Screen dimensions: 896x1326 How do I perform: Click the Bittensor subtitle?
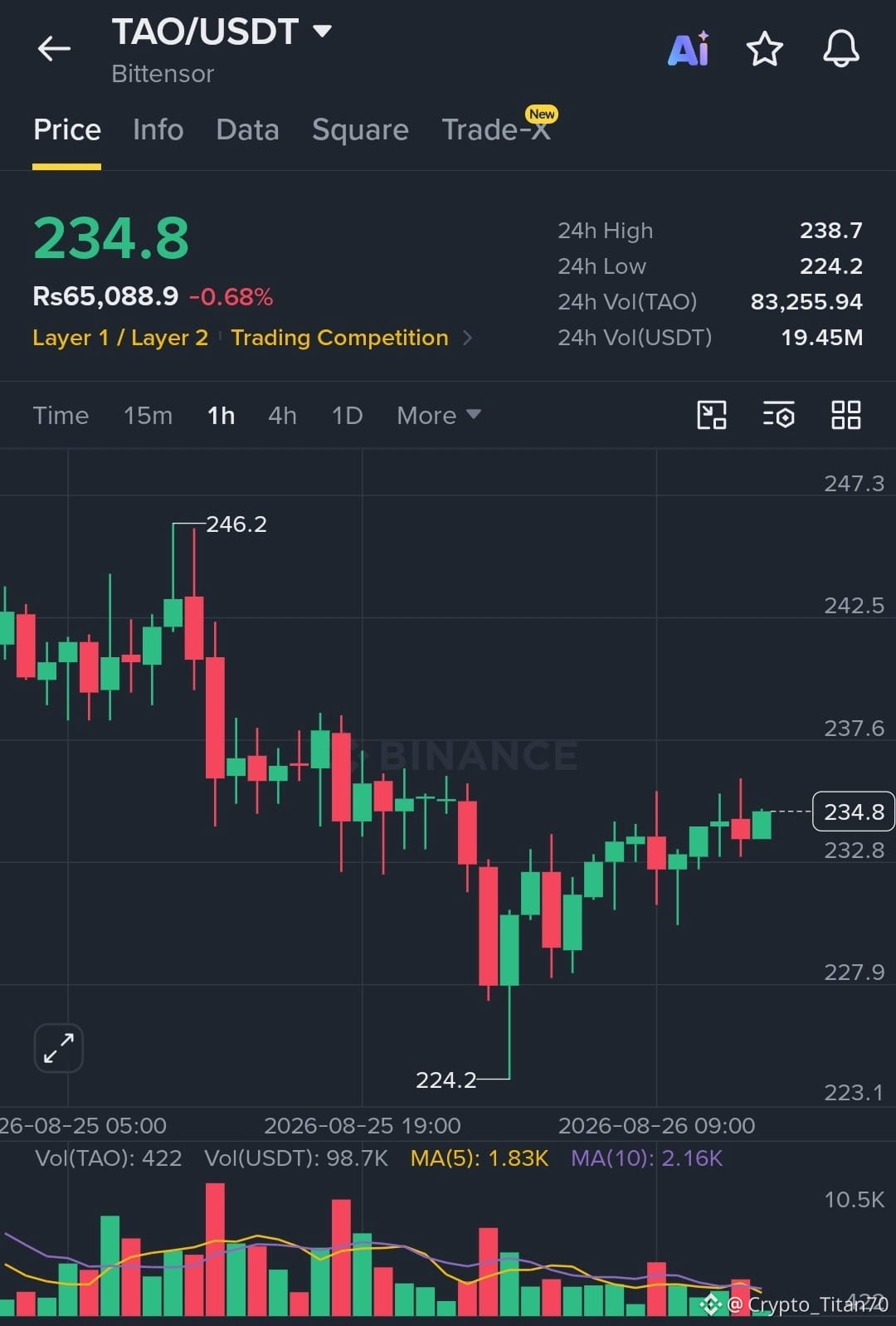[x=163, y=74]
